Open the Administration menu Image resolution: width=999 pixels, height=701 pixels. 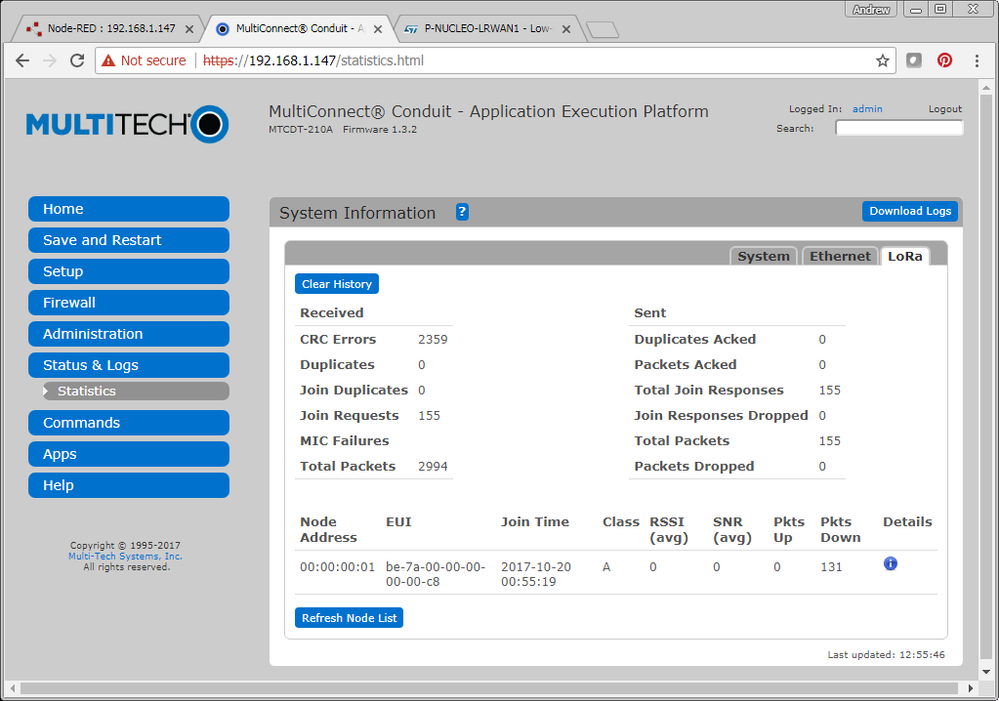pos(129,334)
